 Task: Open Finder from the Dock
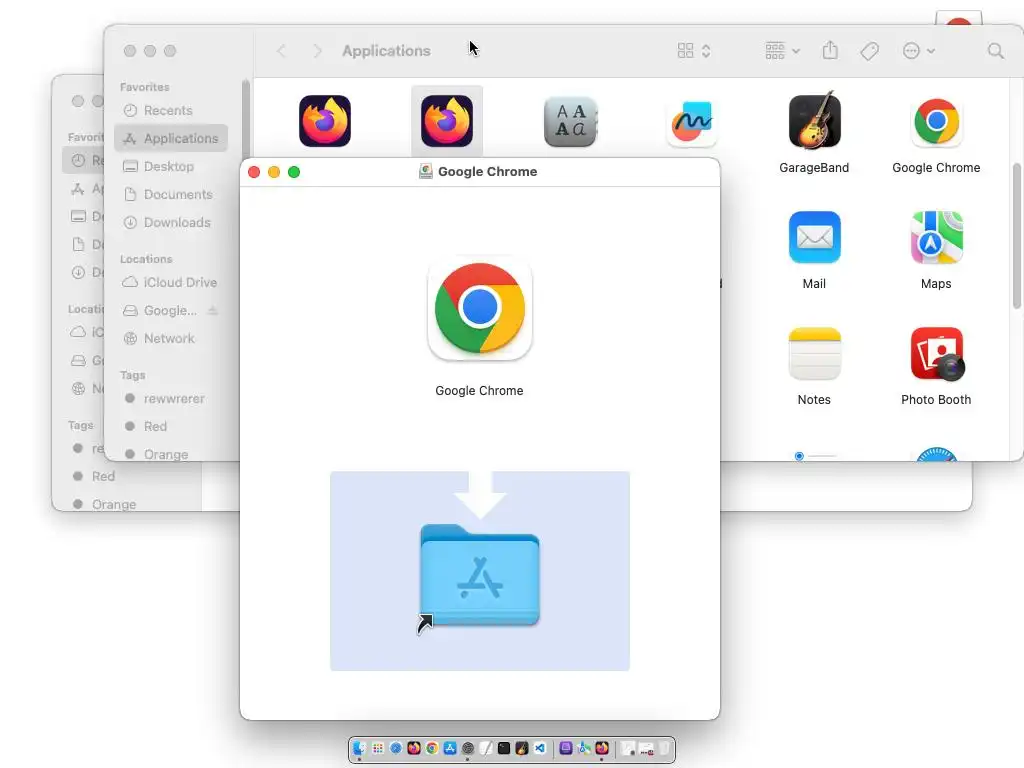(x=359, y=748)
